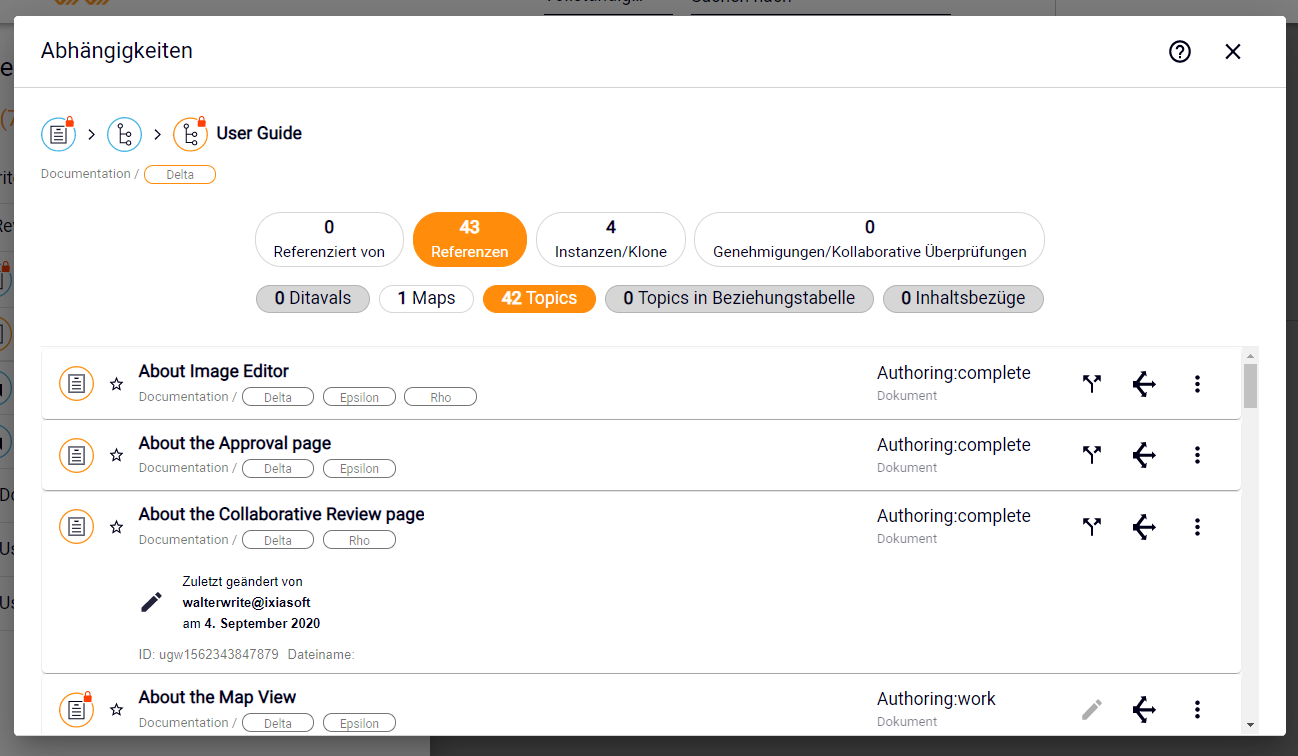1298x756 pixels.
Task: Select the Referenzen tab
Action: 470,240
